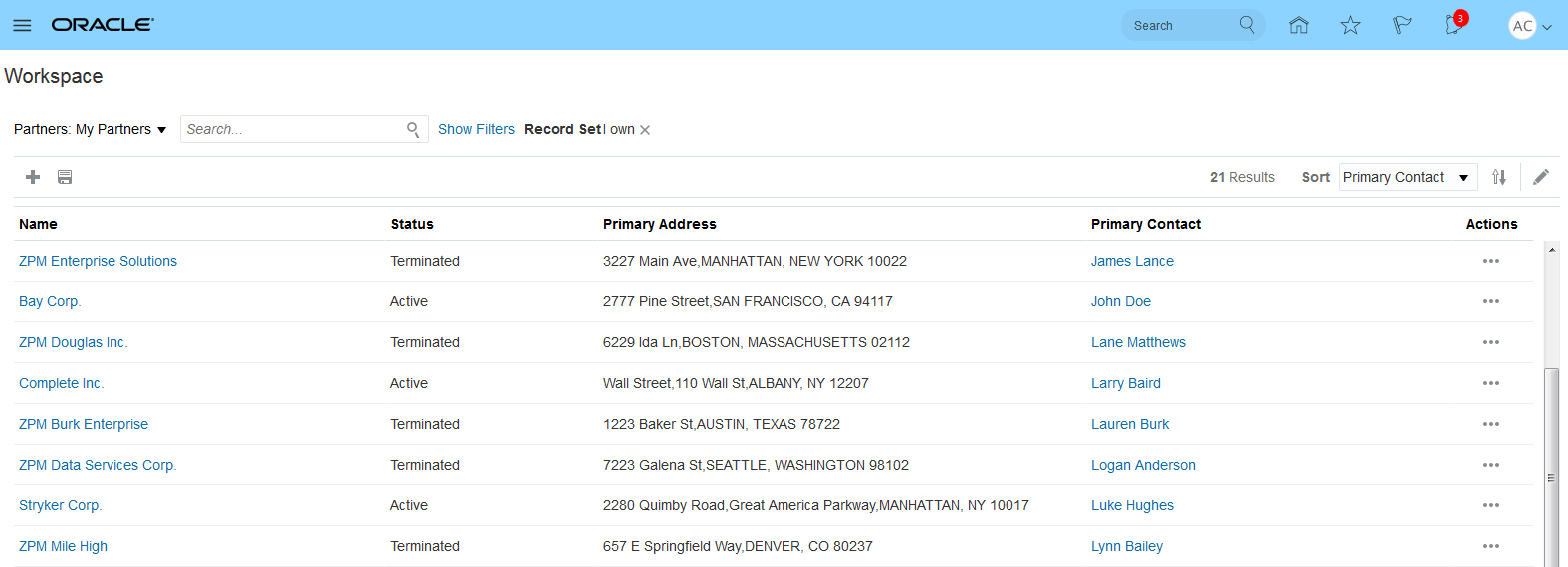Open actions menu for Complete Inc.
Image resolution: width=1568 pixels, height=567 pixels.
point(1491,383)
